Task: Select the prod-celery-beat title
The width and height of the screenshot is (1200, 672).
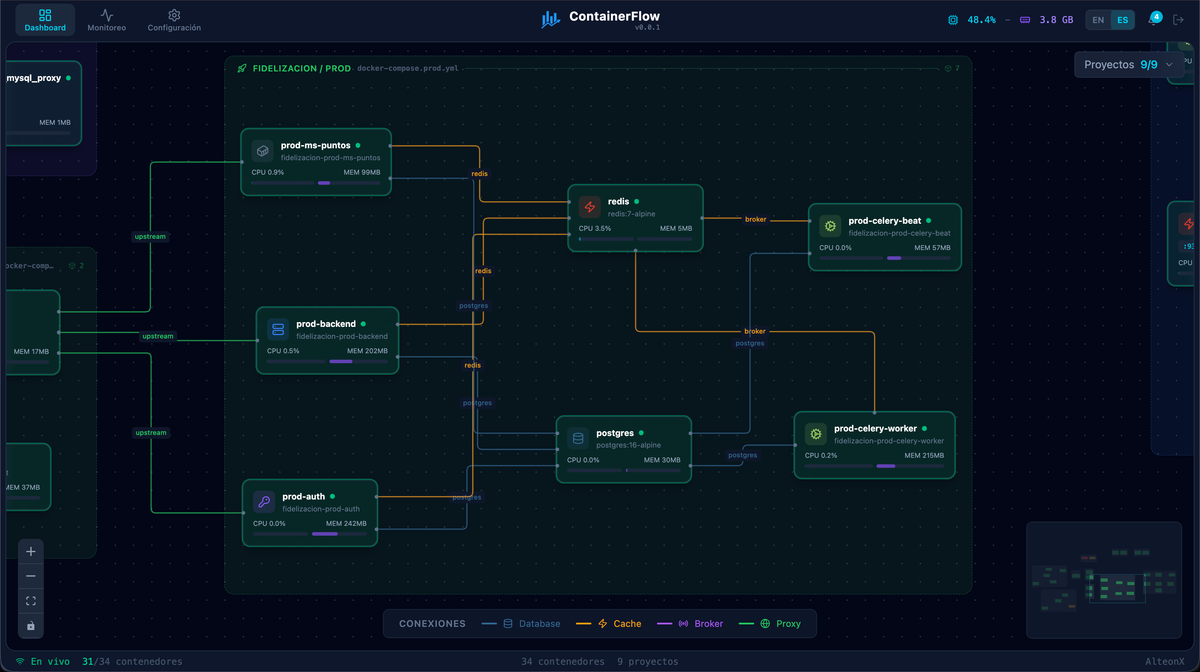Action: click(x=884, y=220)
